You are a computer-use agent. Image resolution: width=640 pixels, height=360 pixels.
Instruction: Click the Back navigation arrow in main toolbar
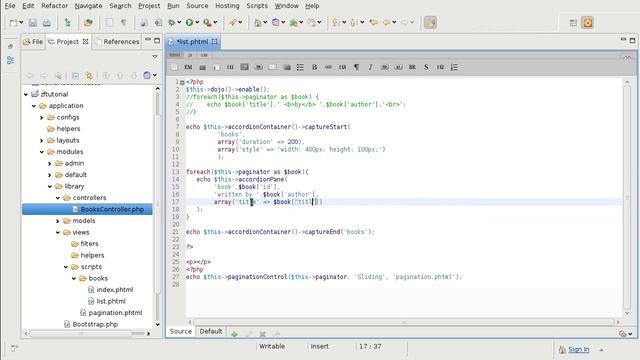coord(386,23)
